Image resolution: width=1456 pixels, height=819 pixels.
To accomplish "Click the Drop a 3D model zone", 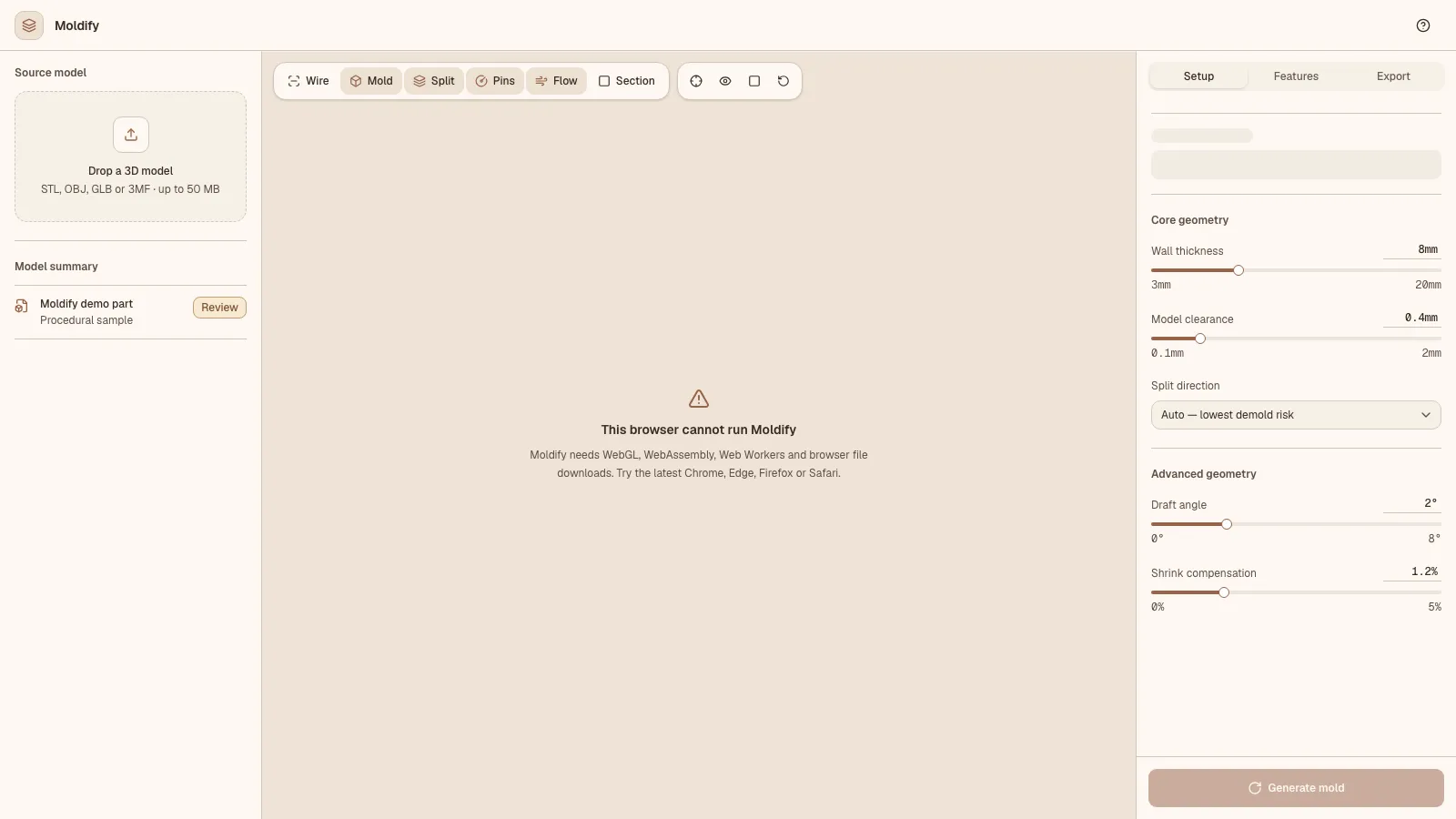I will click(130, 157).
